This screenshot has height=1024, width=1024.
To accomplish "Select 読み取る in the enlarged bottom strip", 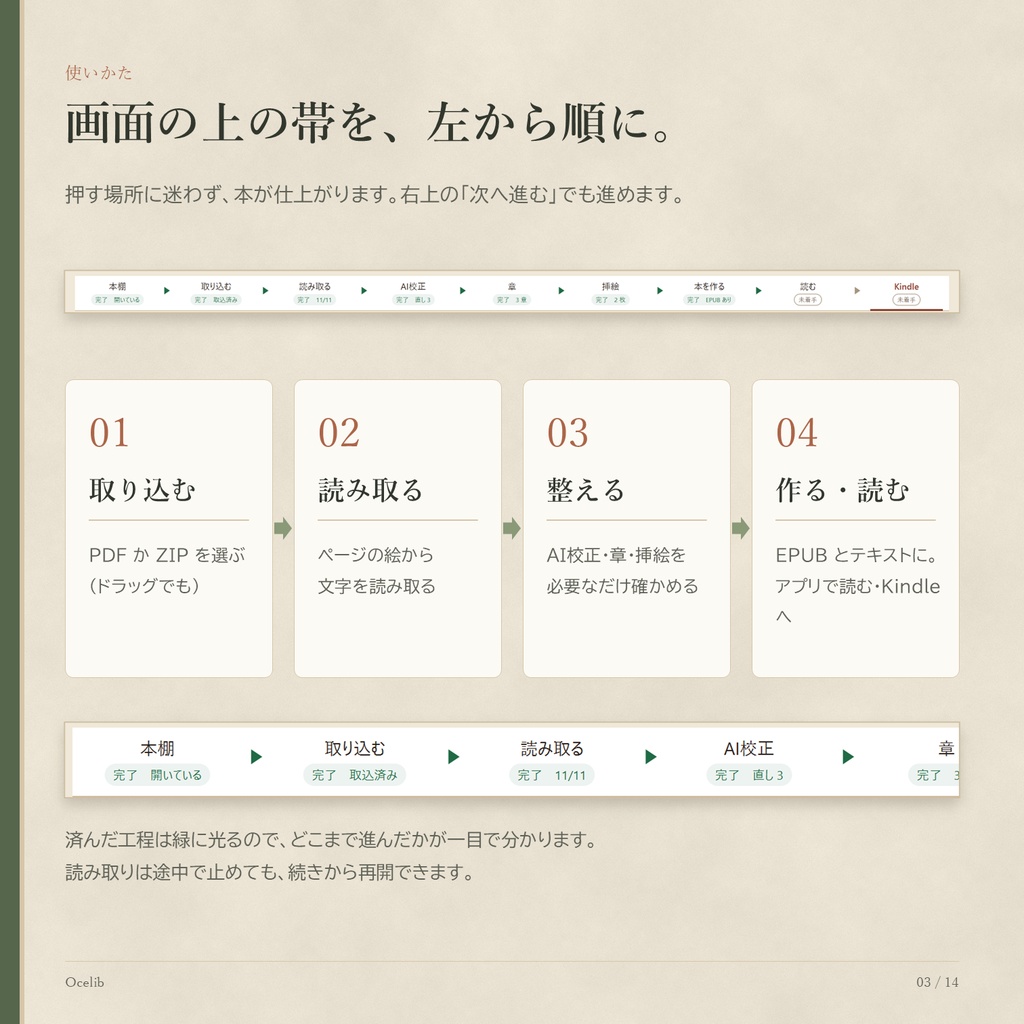I will click(x=552, y=761).
